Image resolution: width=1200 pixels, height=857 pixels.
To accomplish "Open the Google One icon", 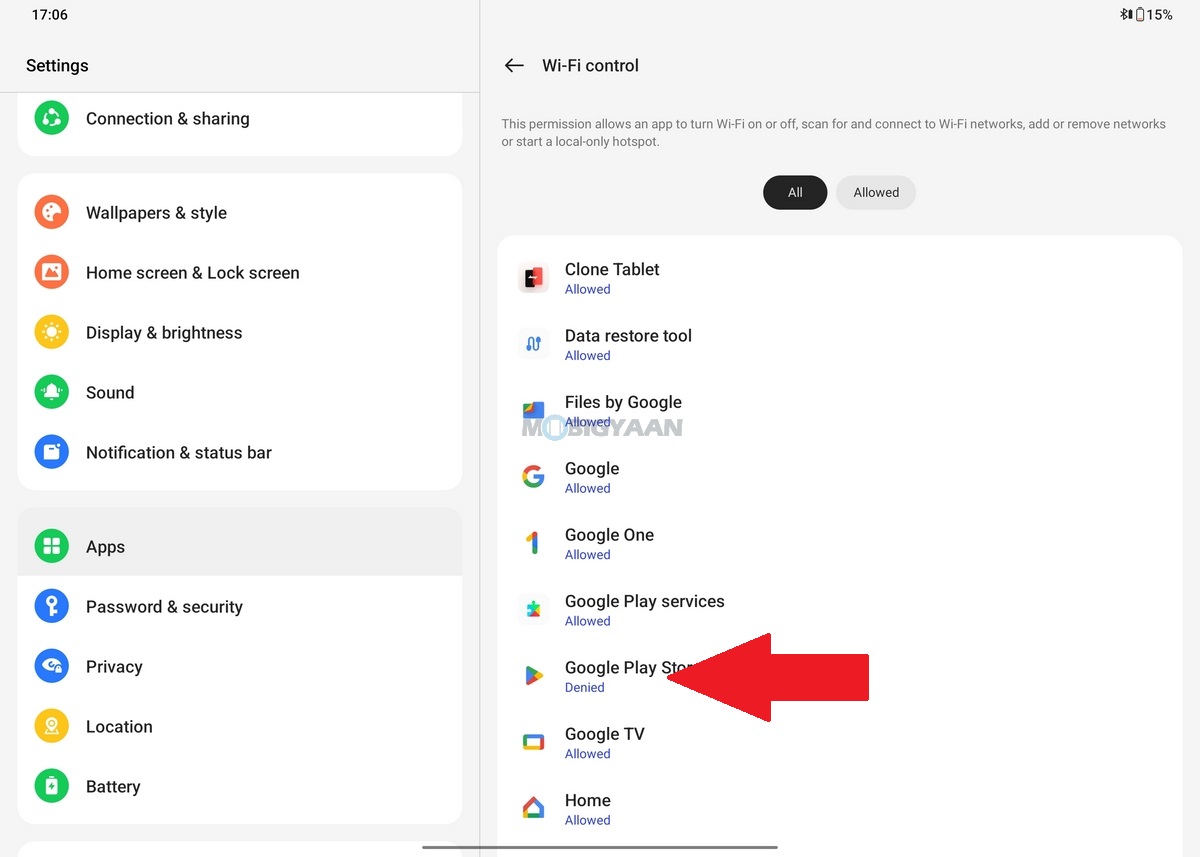I will pyautogui.click(x=533, y=543).
